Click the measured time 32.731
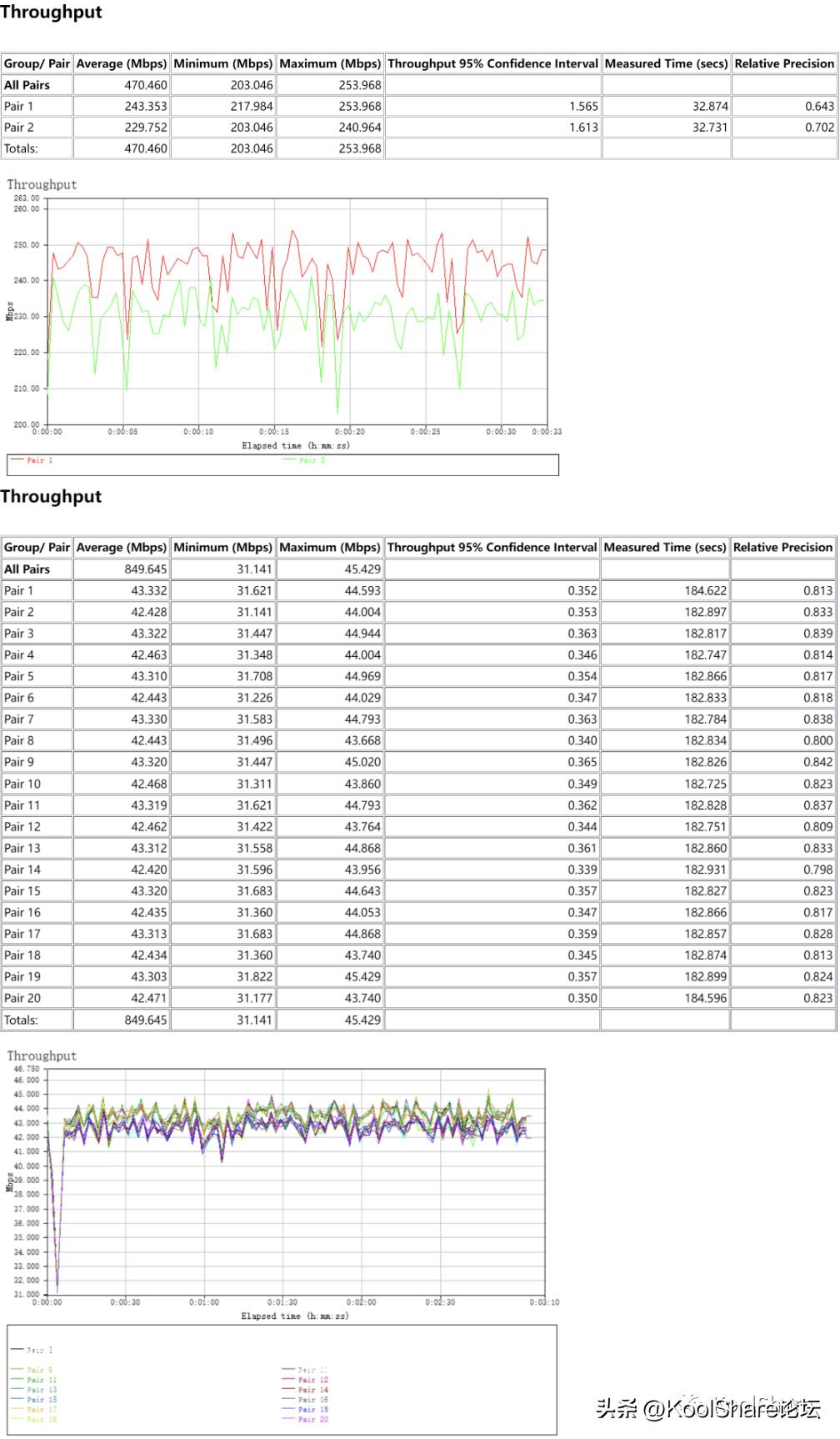840x1439 pixels. coord(710,128)
